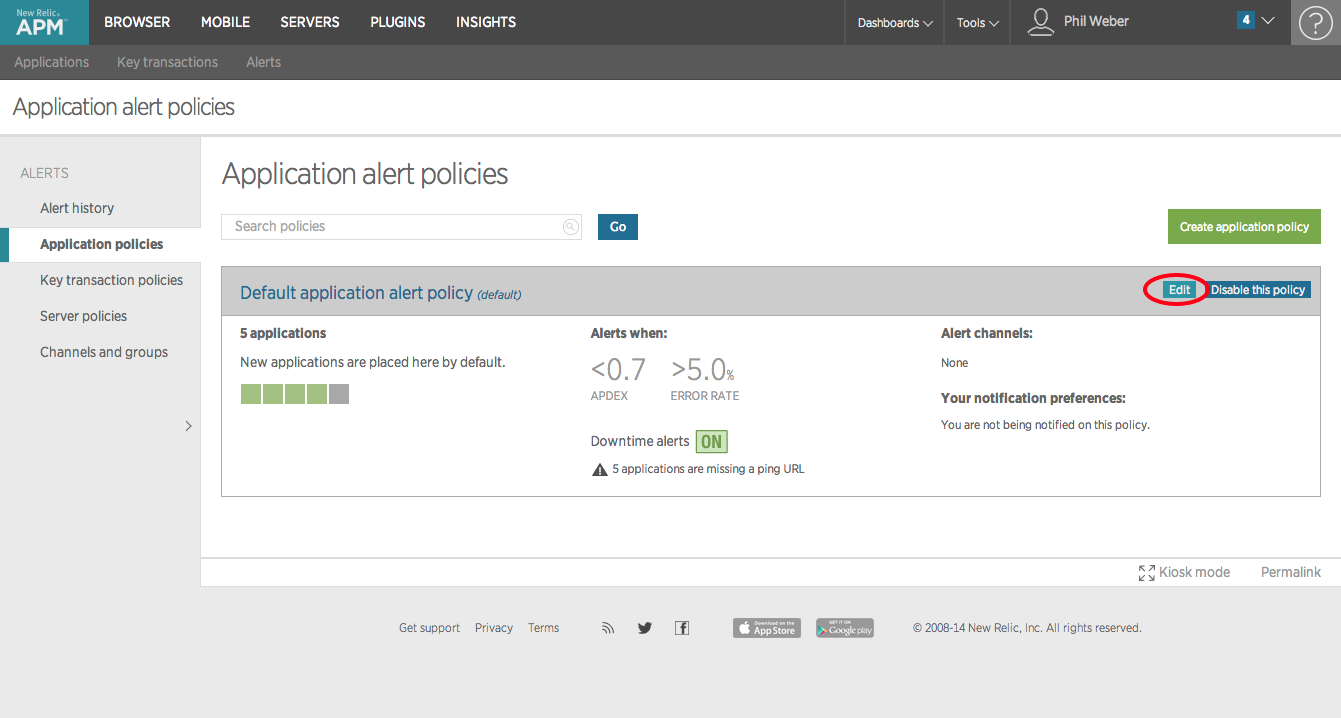
Task: Open the SERVERS menu
Action: pyautogui.click(x=310, y=22)
